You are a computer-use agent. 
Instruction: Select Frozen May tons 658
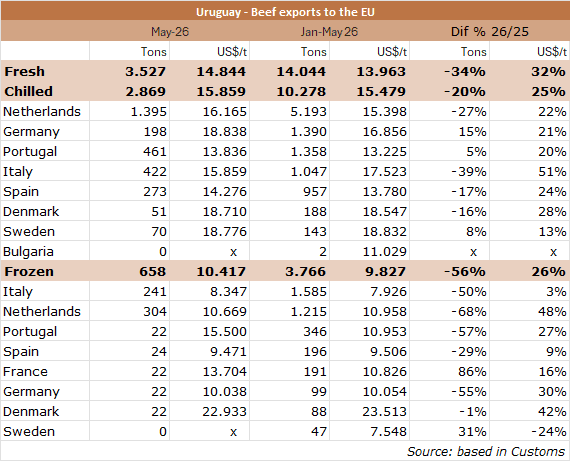153,271
